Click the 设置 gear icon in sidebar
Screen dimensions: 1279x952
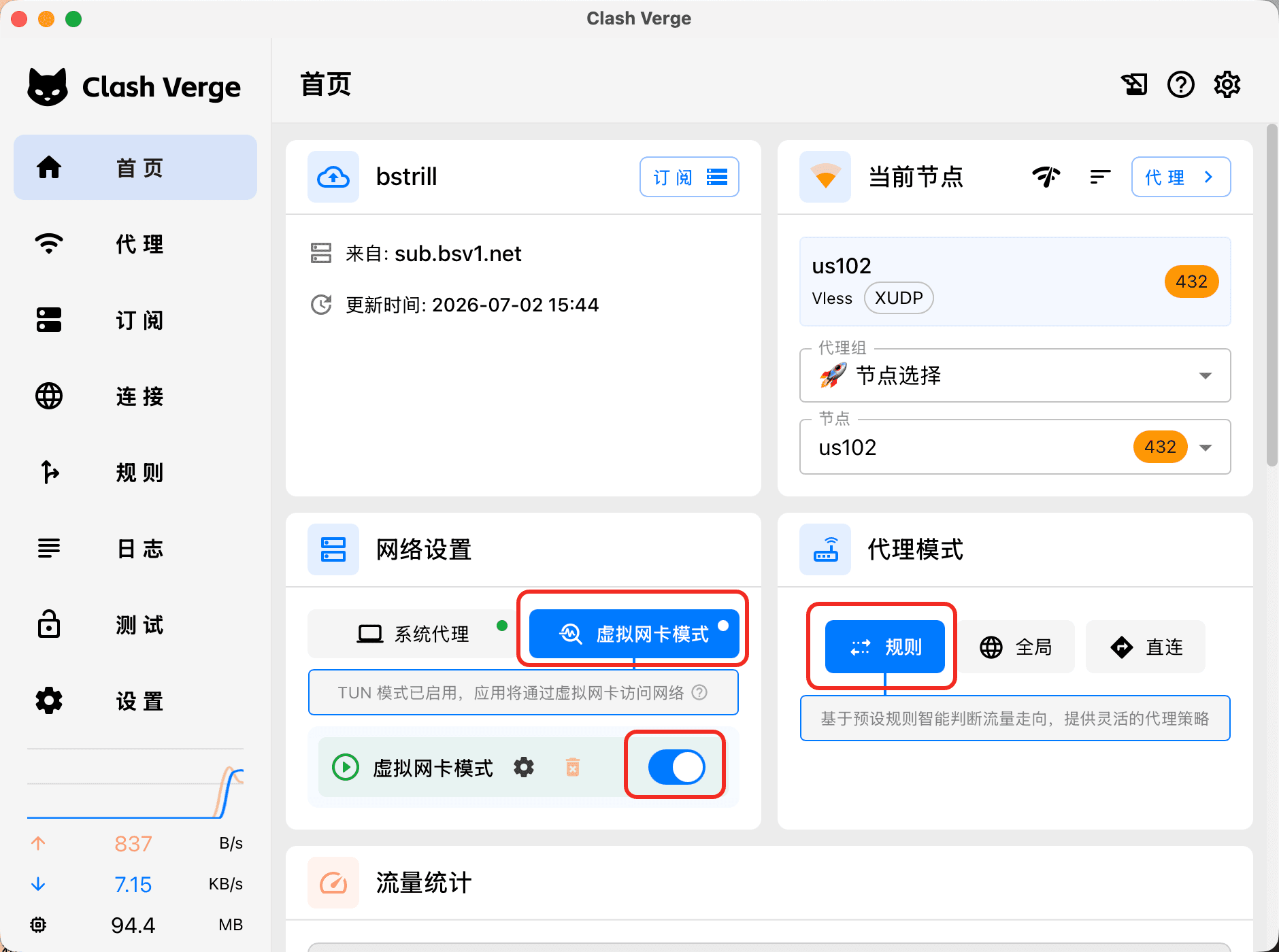tap(49, 700)
